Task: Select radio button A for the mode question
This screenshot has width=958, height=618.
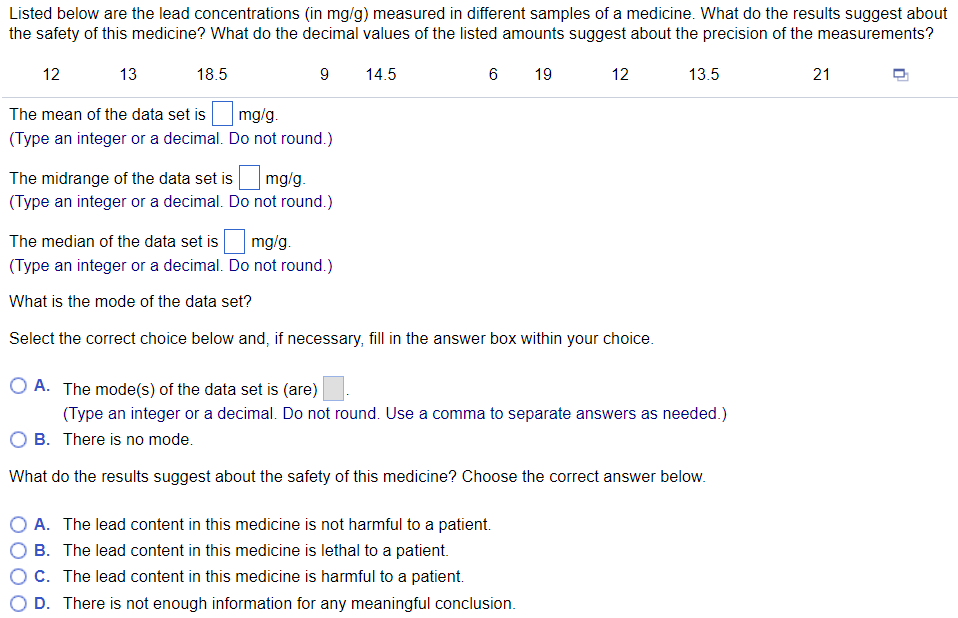Action: [x=18, y=384]
